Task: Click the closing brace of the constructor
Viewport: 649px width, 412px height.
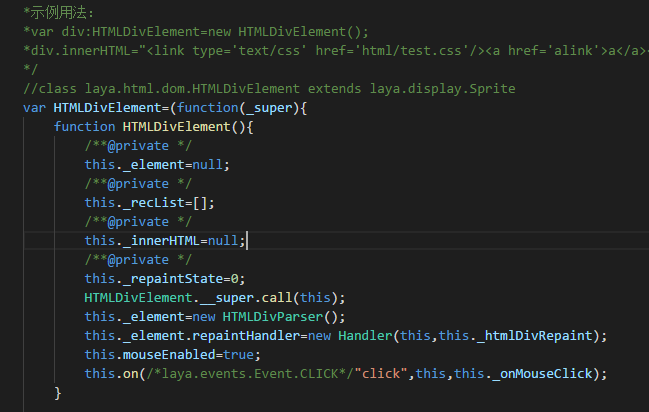Action: 58,393
